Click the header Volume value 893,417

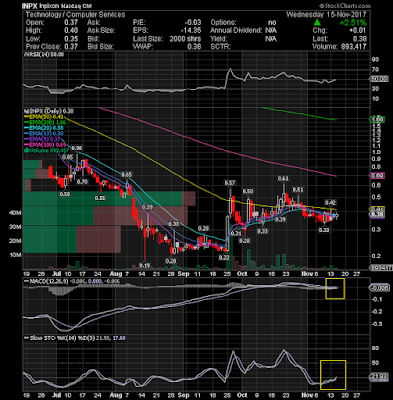[x=353, y=47]
